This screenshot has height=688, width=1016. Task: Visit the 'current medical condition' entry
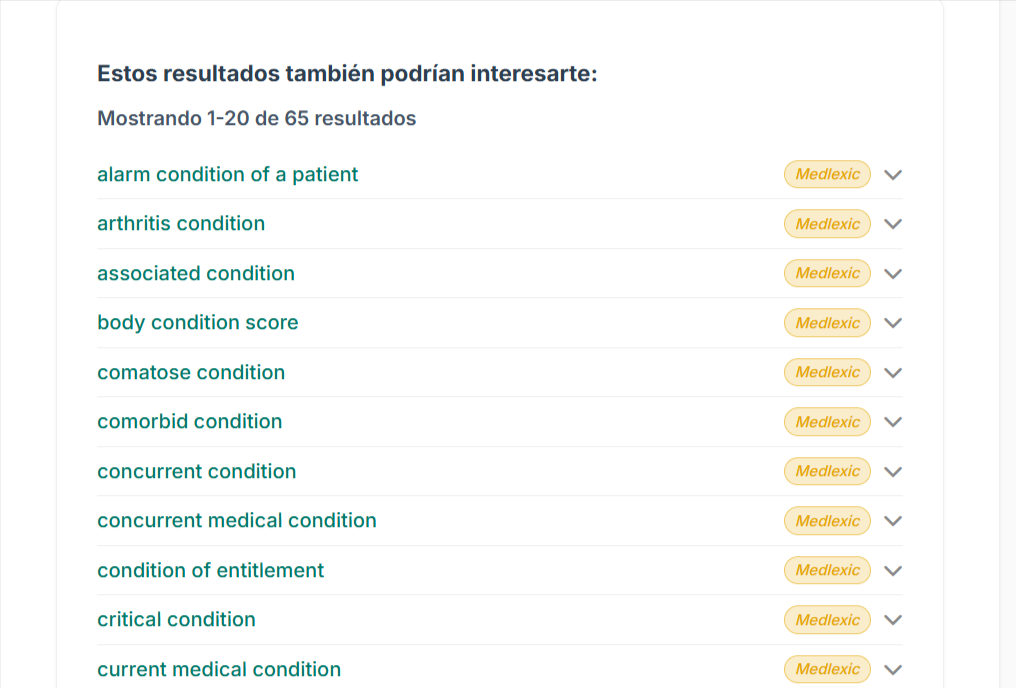click(219, 670)
